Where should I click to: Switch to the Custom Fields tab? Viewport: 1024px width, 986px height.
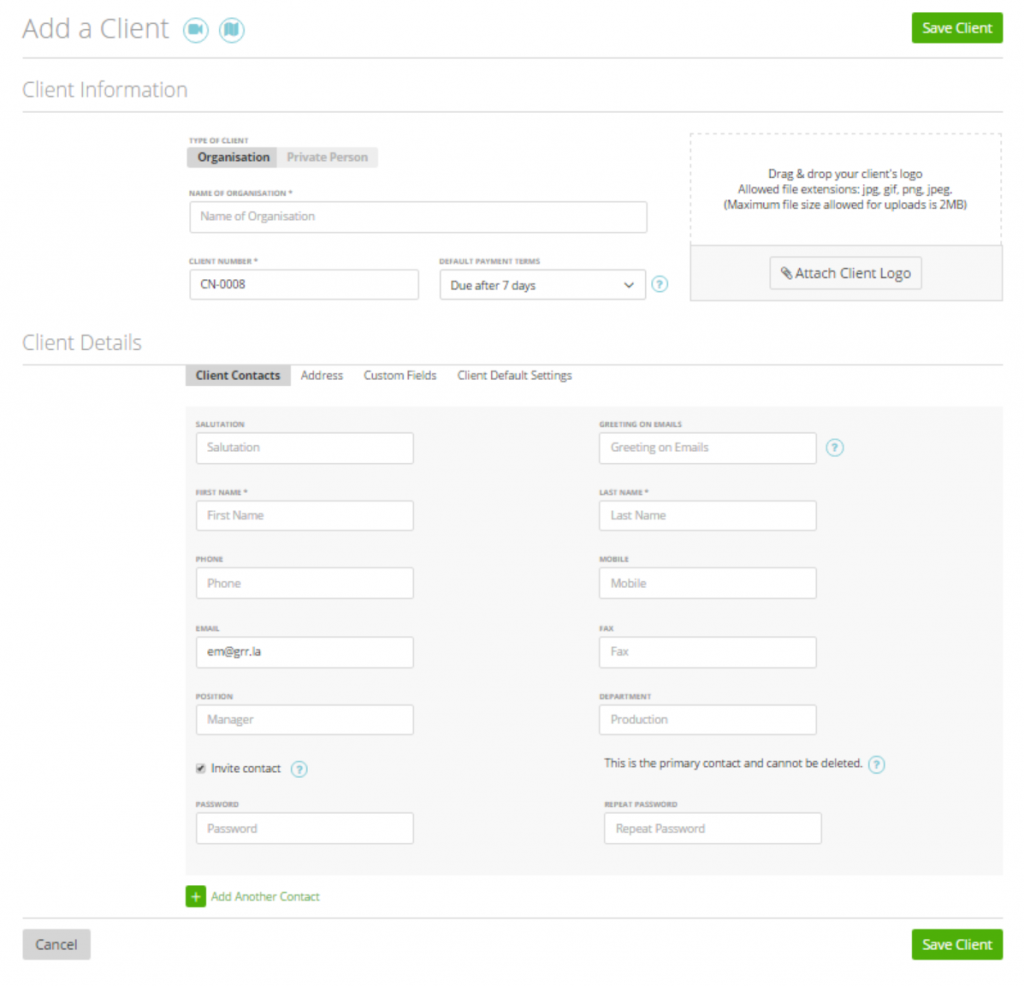pos(400,375)
